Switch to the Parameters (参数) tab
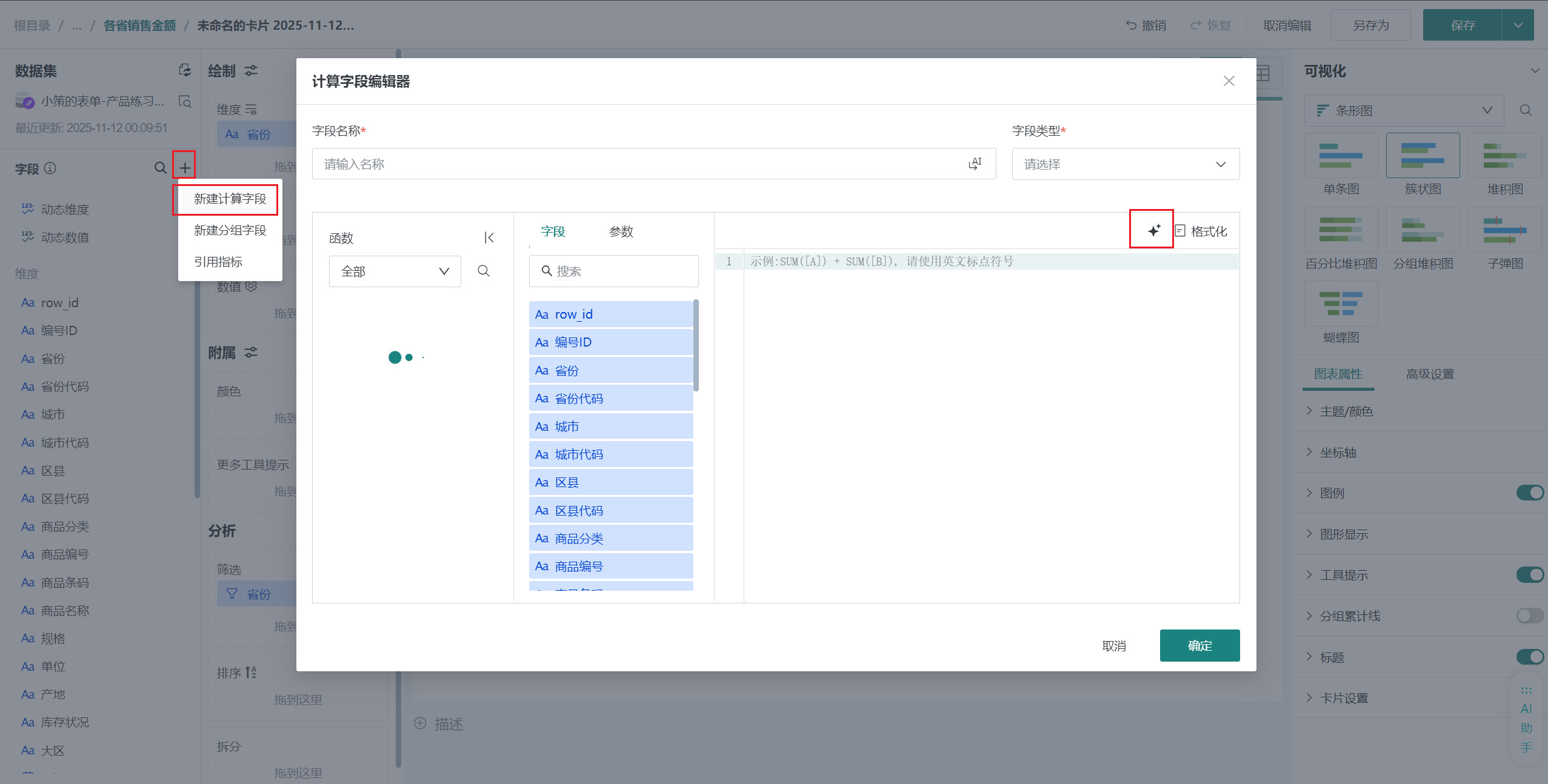The width and height of the screenshot is (1548, 784). pos(621,231)
